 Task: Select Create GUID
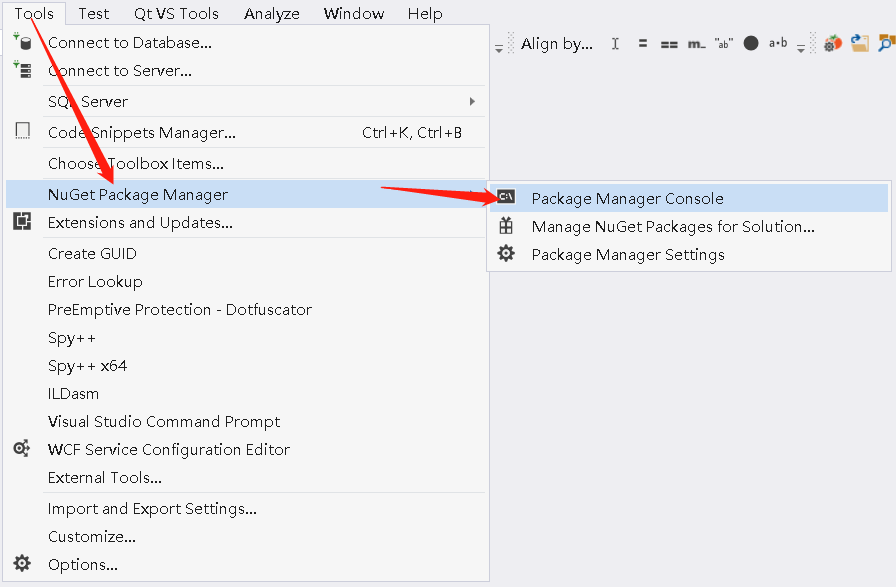coord(246,253)
